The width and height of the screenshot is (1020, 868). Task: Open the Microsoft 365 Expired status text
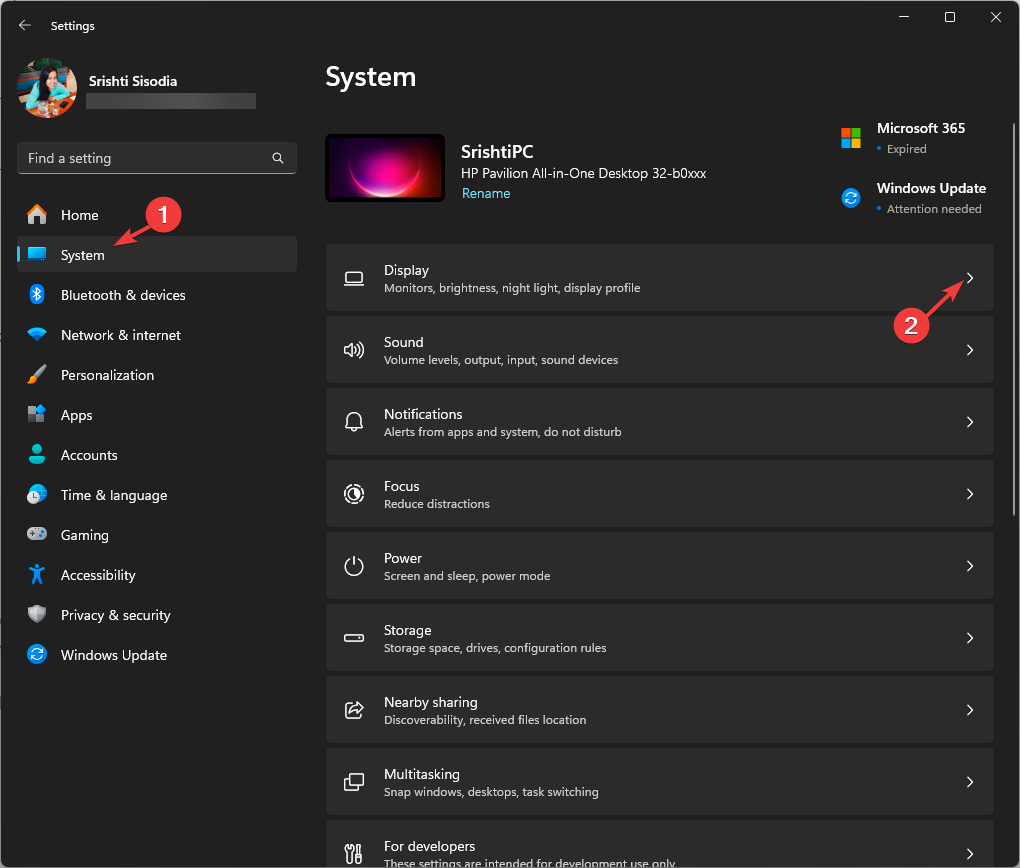click(x=906, y=149)
